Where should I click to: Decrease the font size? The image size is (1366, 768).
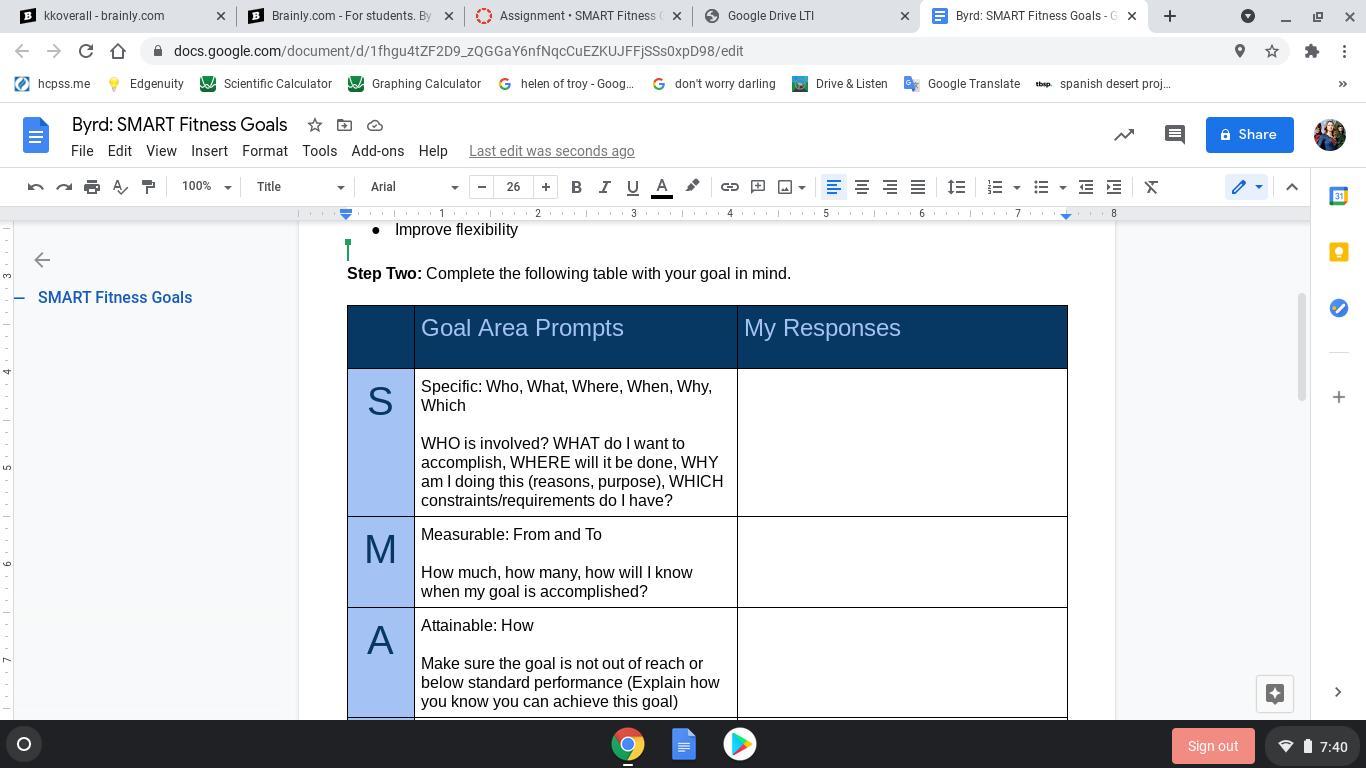coord(482,187)
